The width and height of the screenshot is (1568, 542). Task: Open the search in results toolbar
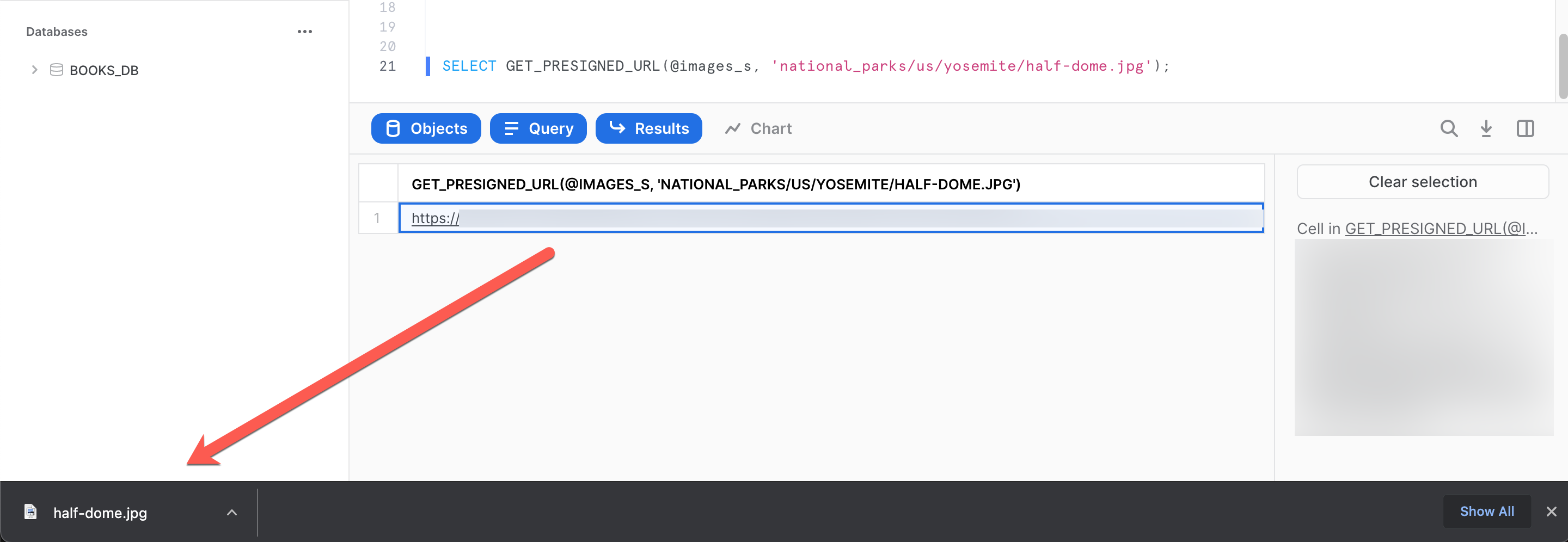click(x=1449, y=128)
